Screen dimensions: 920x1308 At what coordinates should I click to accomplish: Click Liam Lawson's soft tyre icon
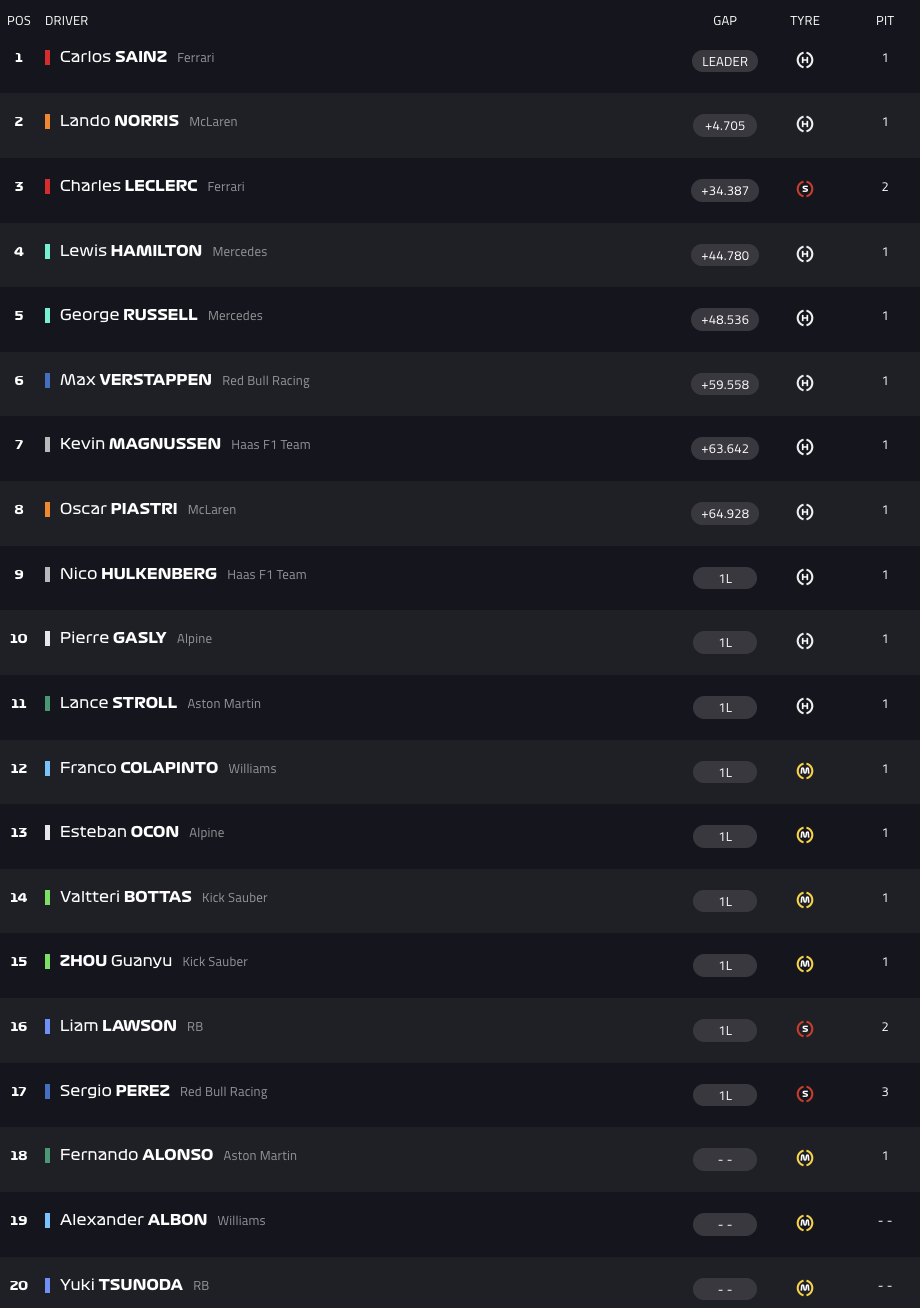click(805, 1029)
